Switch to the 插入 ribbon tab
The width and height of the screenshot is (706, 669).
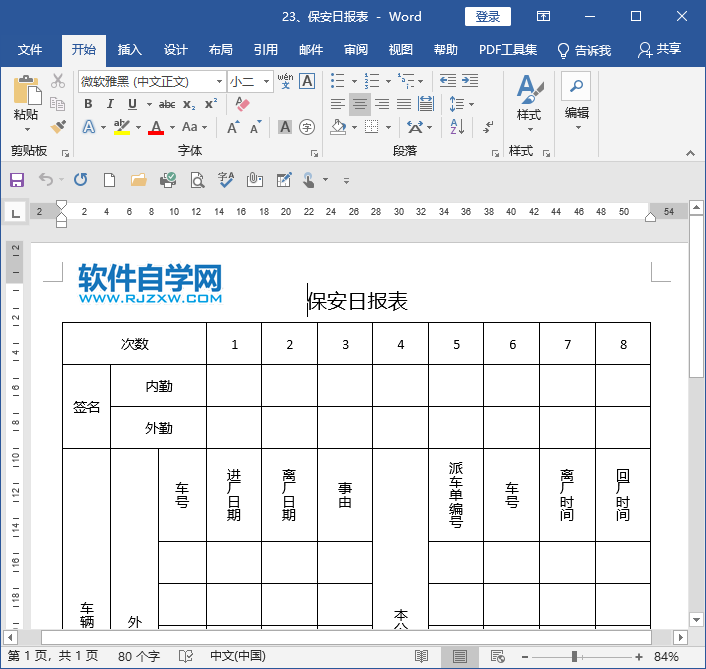130,50
